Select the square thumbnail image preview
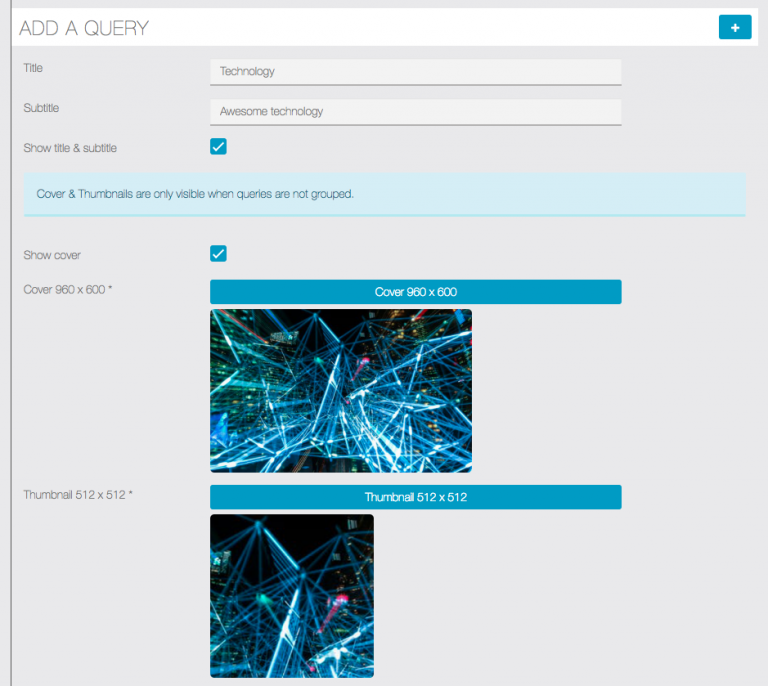 pyautogui.click(x=291, y=596)
